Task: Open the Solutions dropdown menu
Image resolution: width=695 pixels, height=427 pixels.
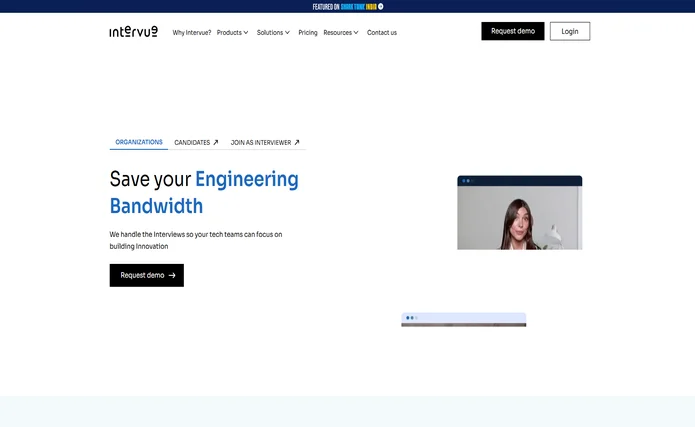Action: 273,32
